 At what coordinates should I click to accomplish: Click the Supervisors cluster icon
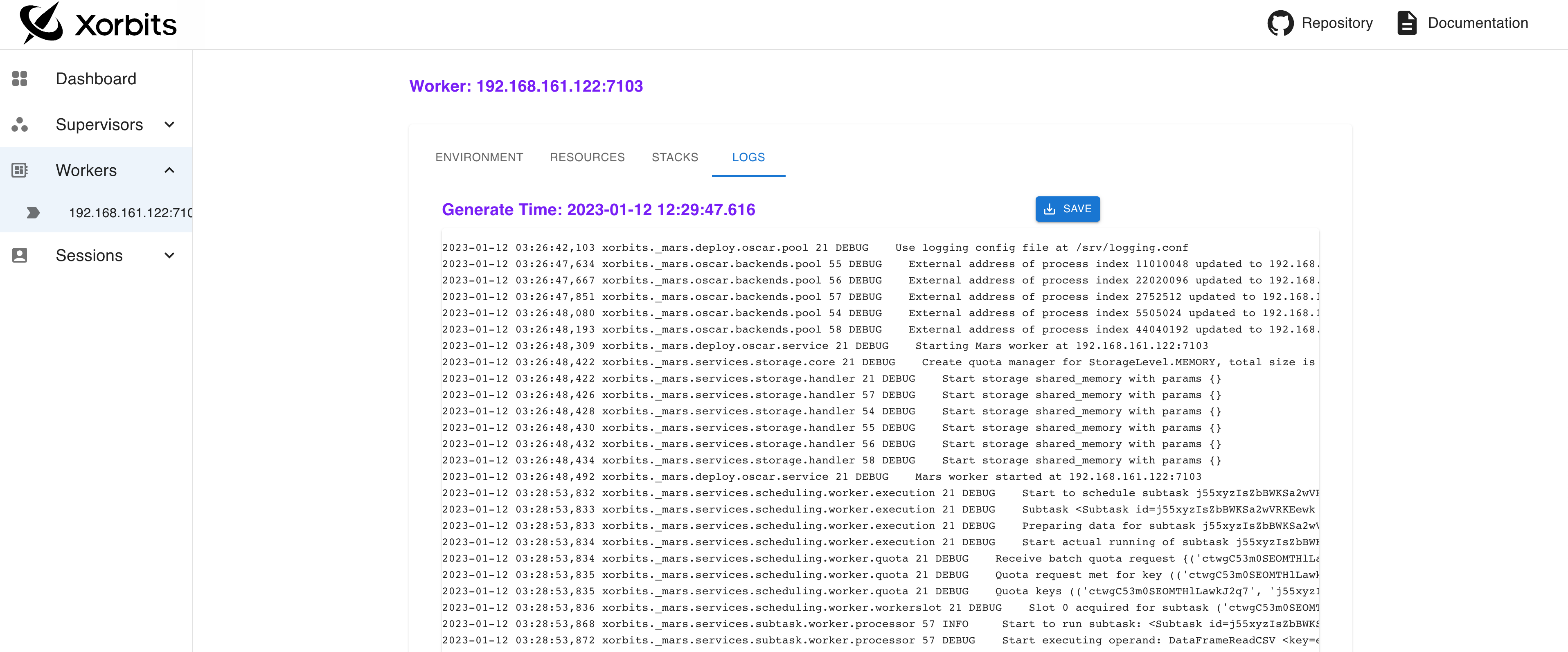point(20,125)
